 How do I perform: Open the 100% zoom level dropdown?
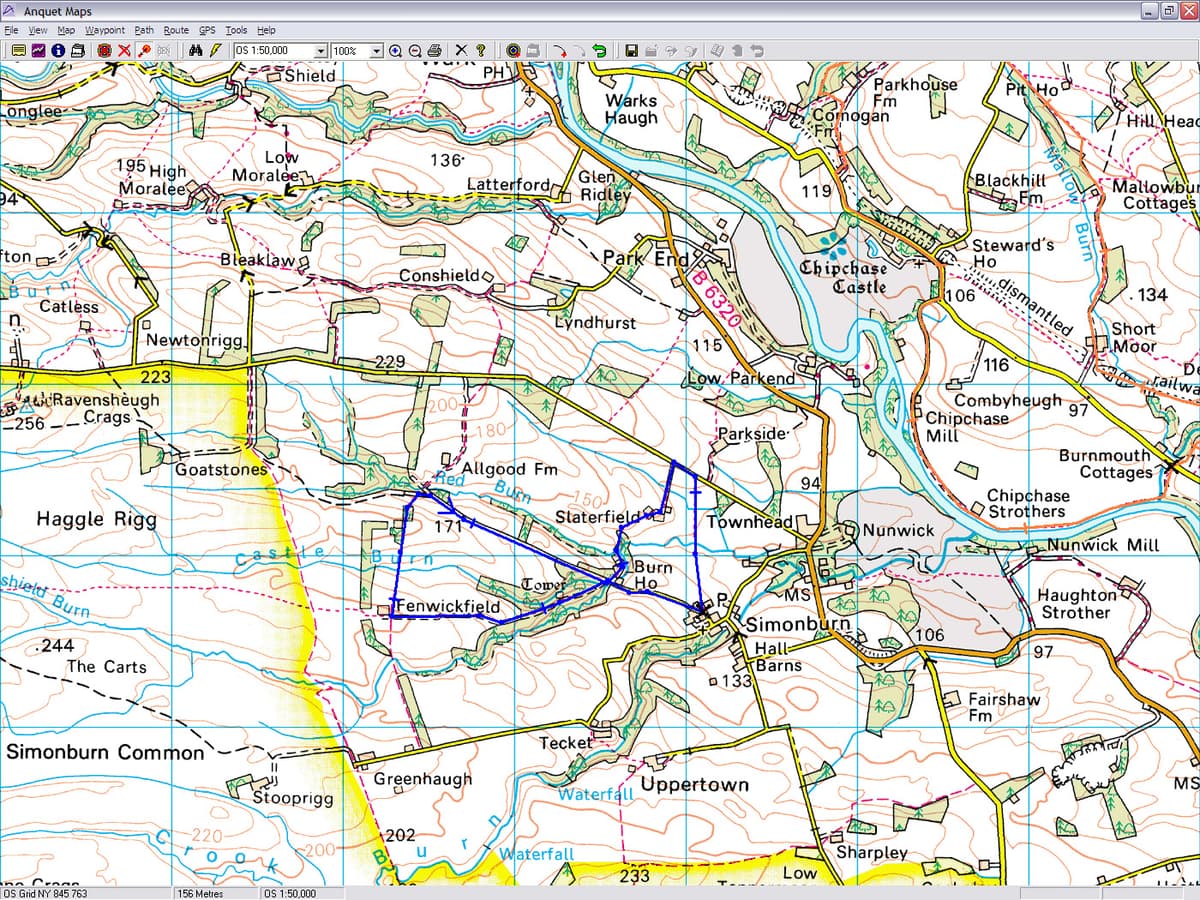(x=377, y=50)
